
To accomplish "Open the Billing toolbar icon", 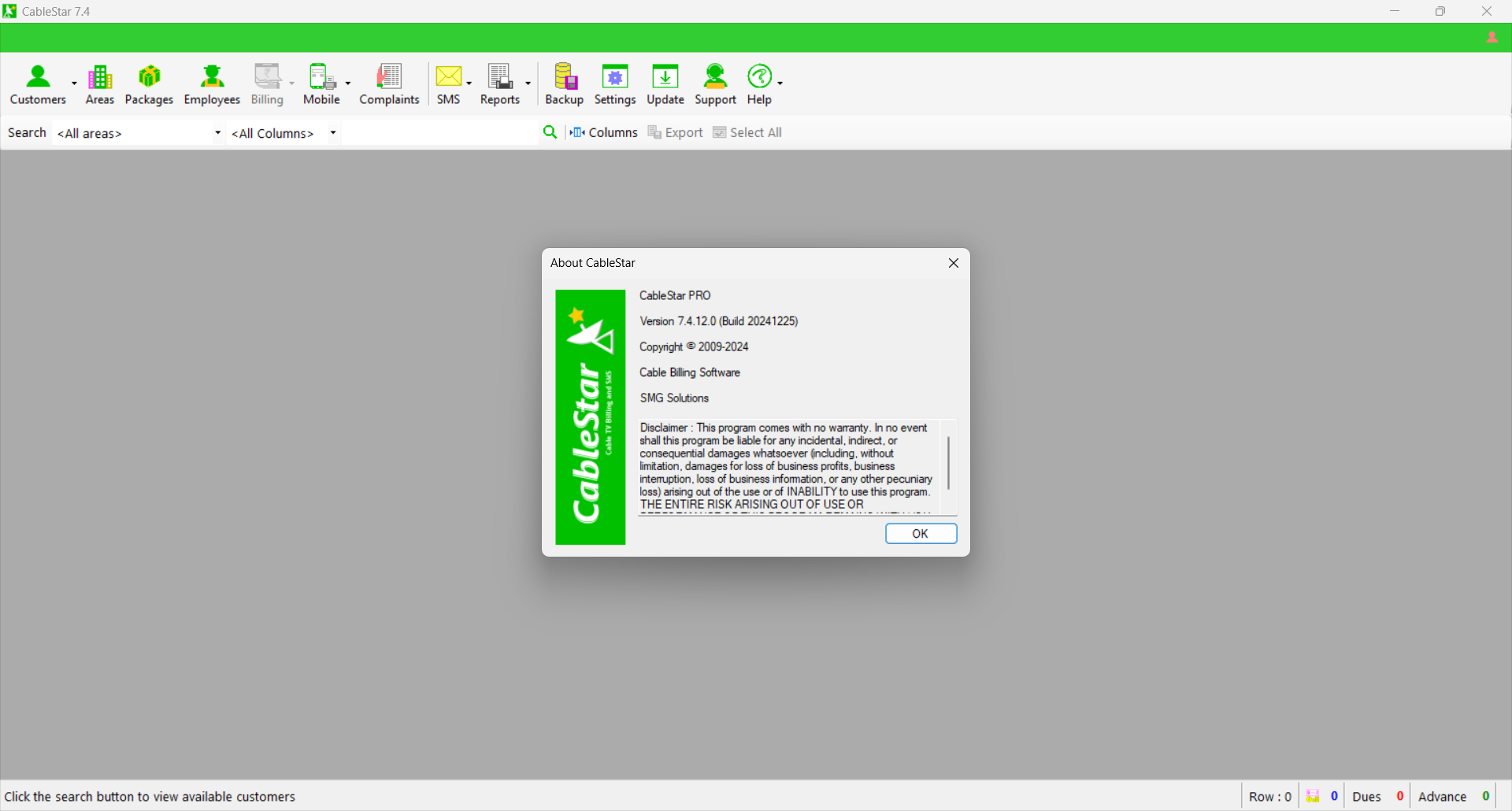I will click(268, 84).
